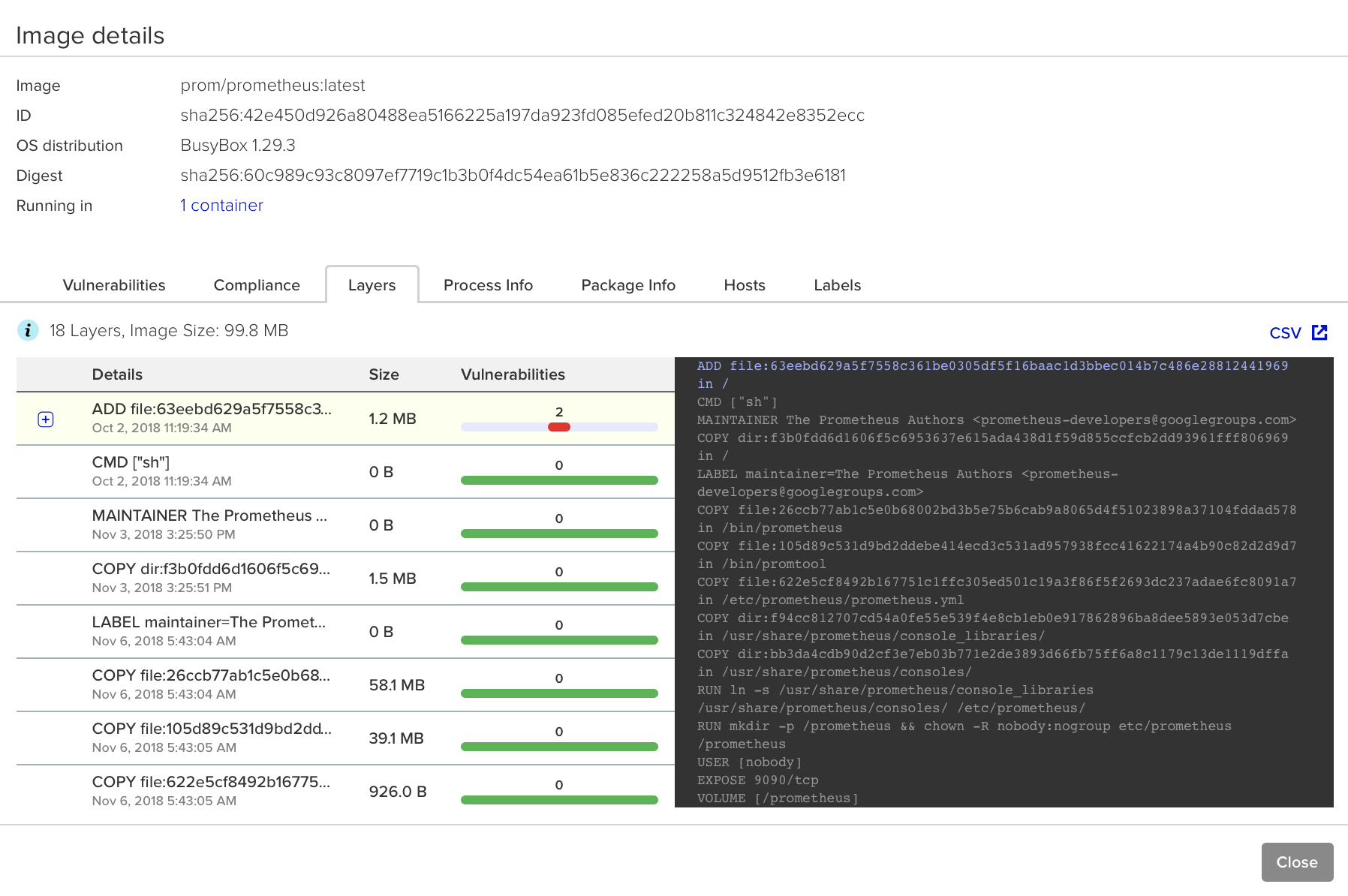This screenshot has height=896, width=1348.
Task: Select the CMD ["sh"] layer row
Action: click(345, 472)
